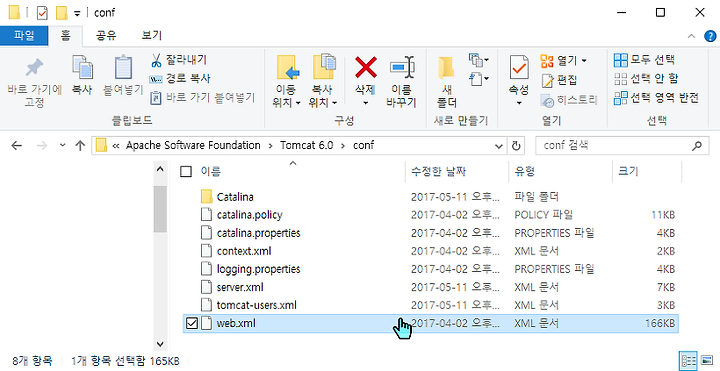
Task: Click the navigation pane scroll down arrow
Action: (160, 343)
